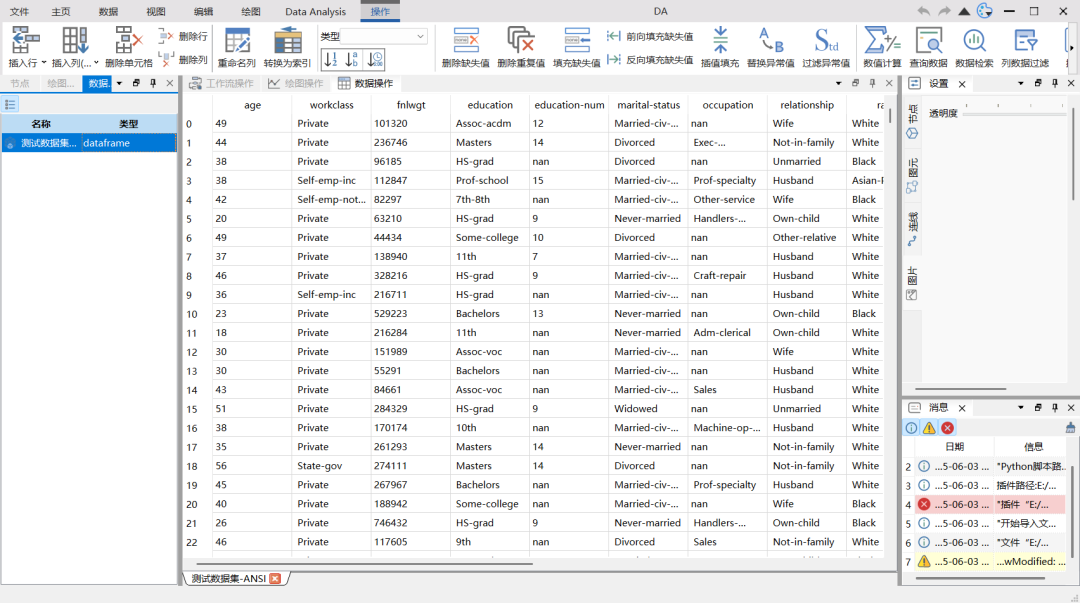Switch to the 绘图操作 tab
This screenshot has height=603, width=1080.
click(296, 83)
